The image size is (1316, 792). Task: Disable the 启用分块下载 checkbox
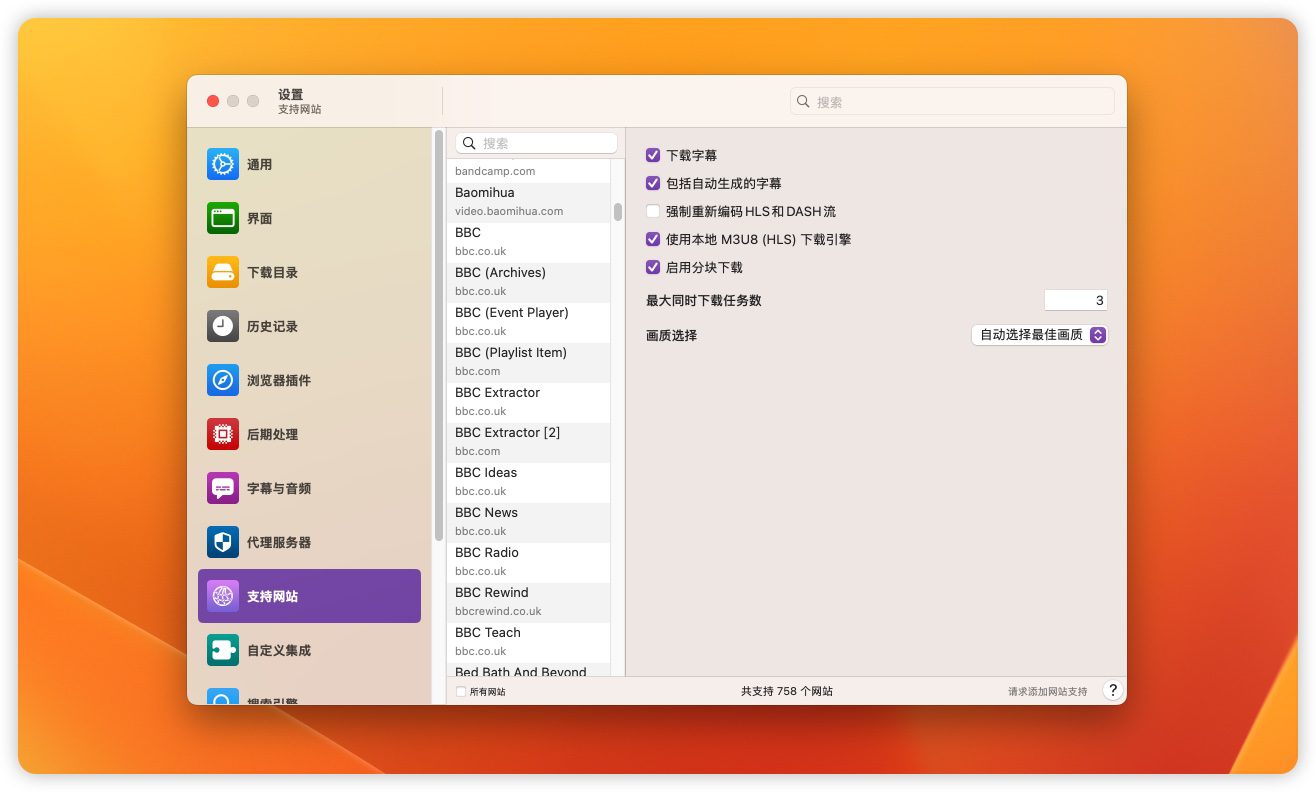[x=653, y=267]
